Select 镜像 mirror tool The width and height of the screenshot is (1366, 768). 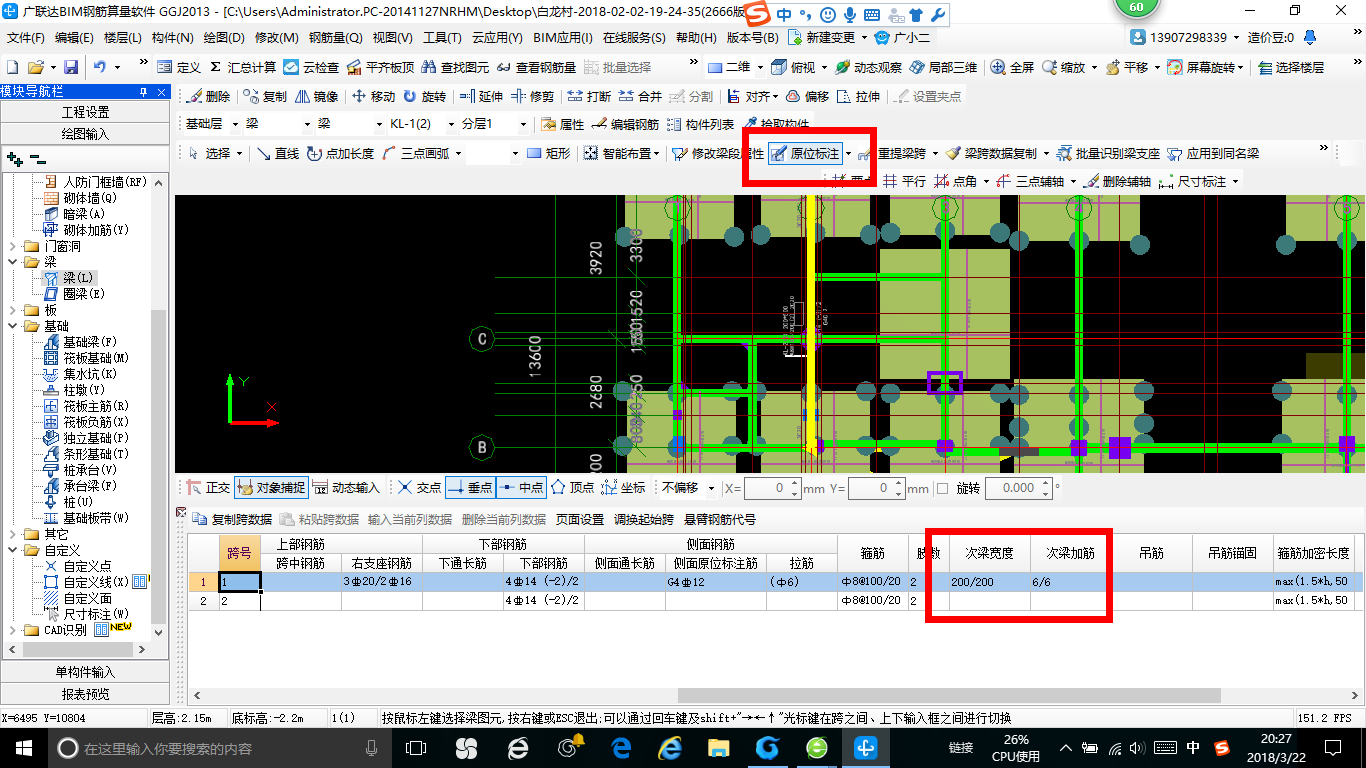pyautogui.click(x=316, y=97)
